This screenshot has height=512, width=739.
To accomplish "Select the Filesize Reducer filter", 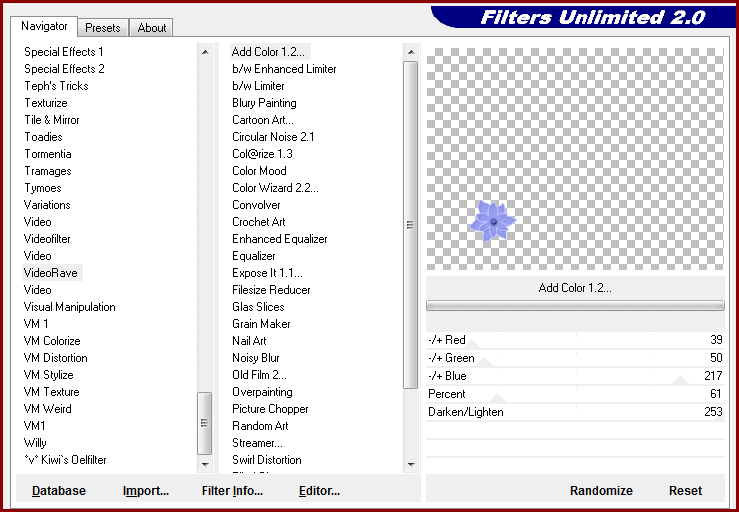I will coord(271,290).
